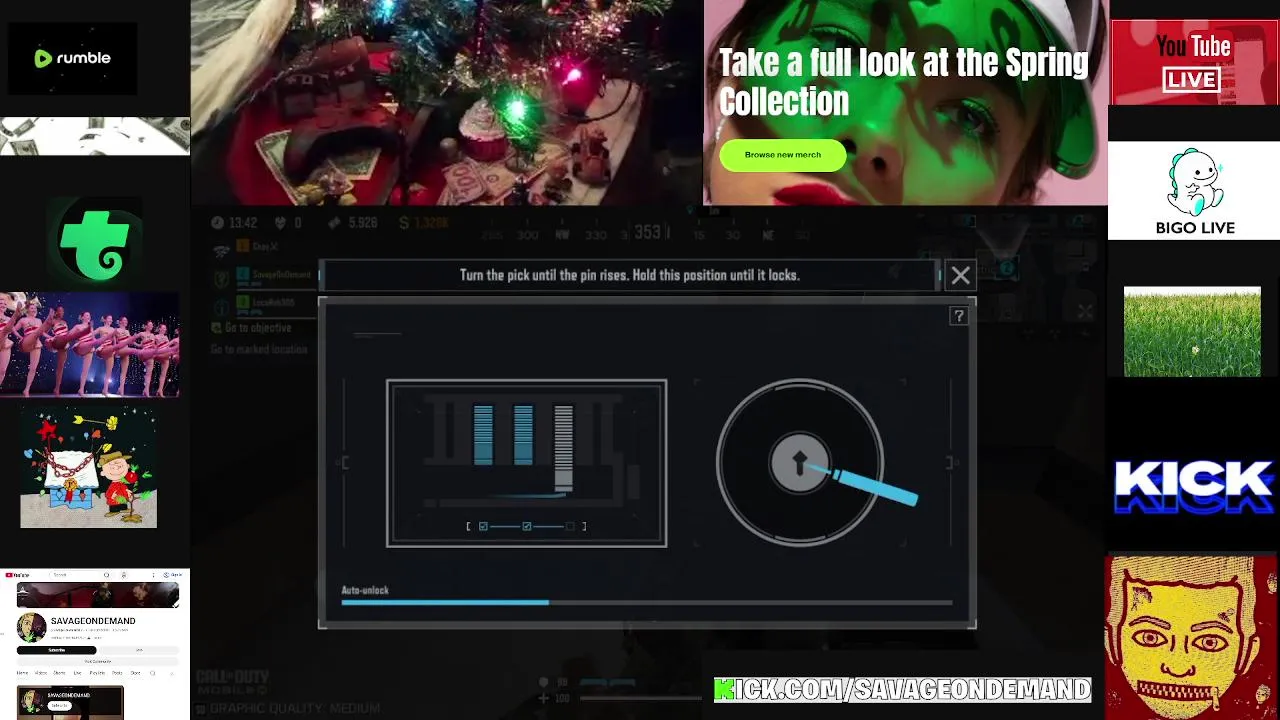The image size is (1280, 720).
Task: Select the white third lock pin
Action: point(563,448)
